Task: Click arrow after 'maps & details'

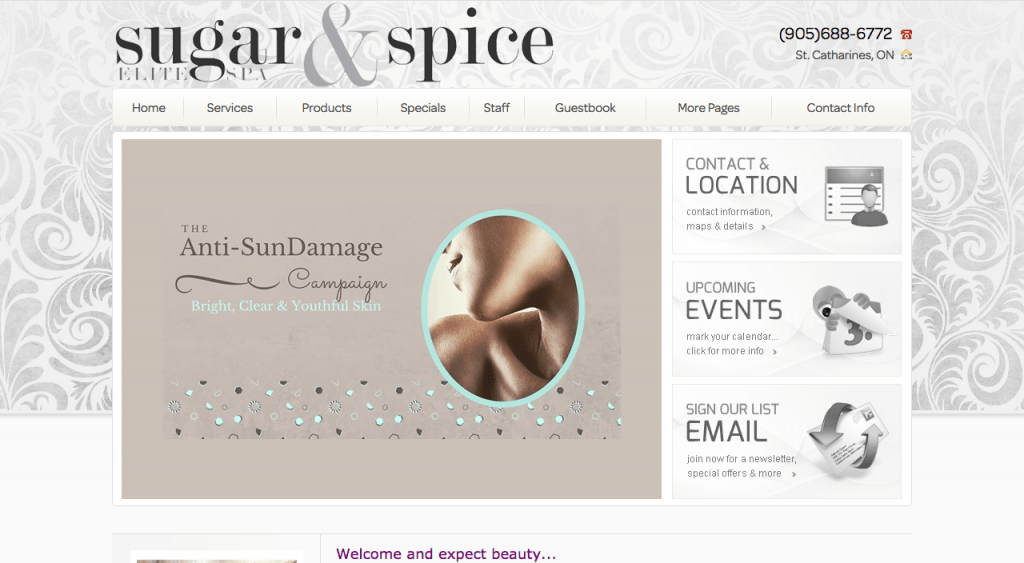Action: click(763, 227)
